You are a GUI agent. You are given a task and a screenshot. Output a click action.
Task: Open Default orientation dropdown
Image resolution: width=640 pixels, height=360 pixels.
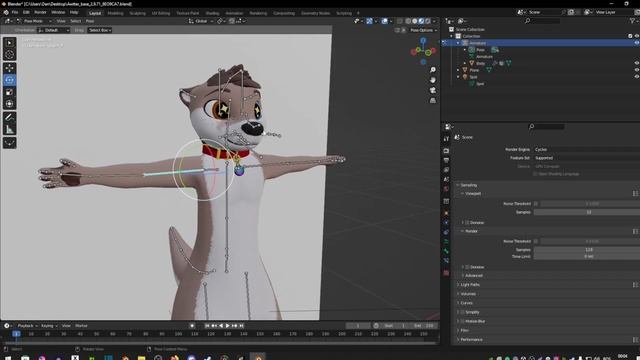(x=53, y=30)
